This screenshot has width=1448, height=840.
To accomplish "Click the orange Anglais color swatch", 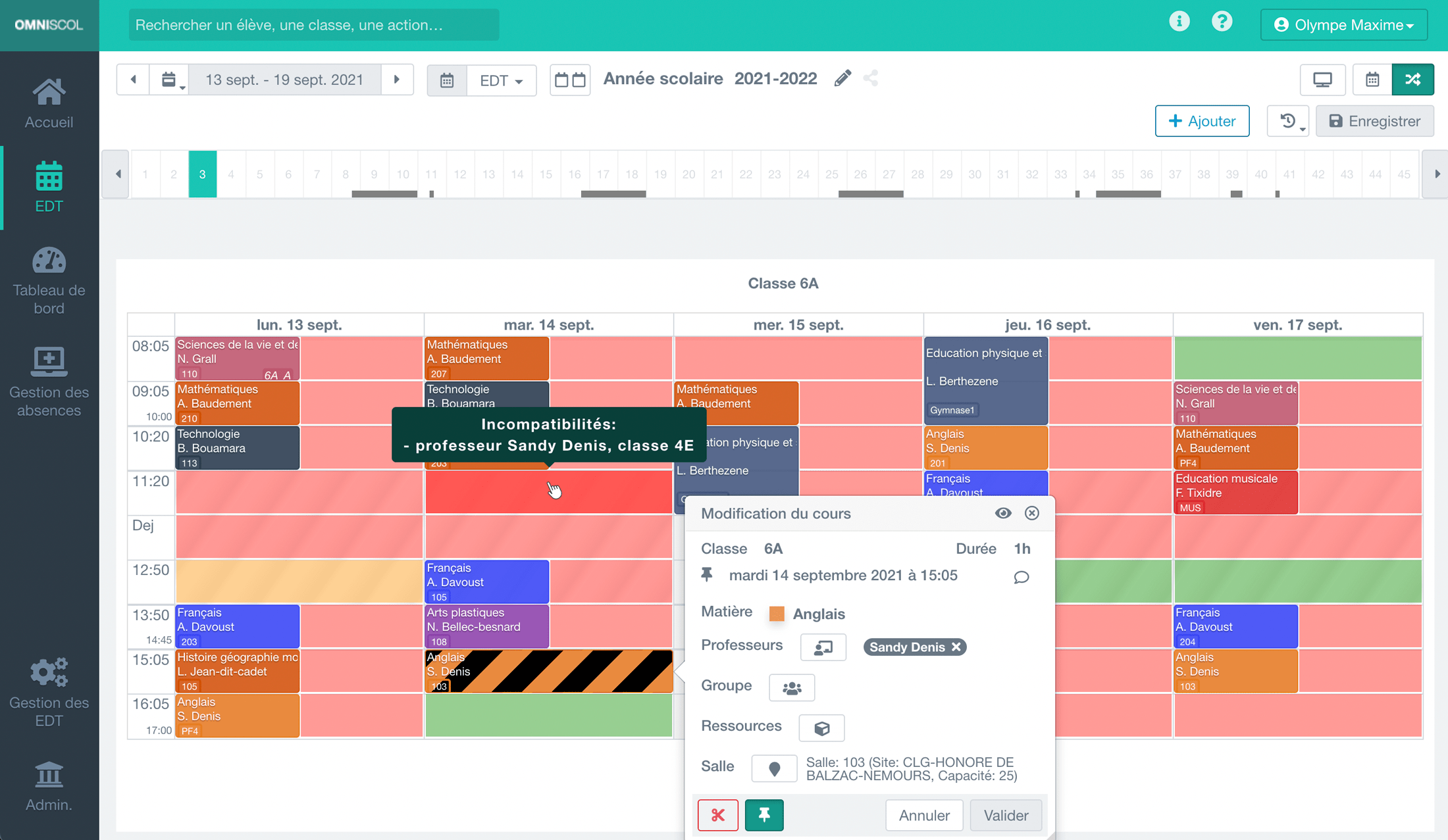I will pyautogui.click(x=777, y=614).
